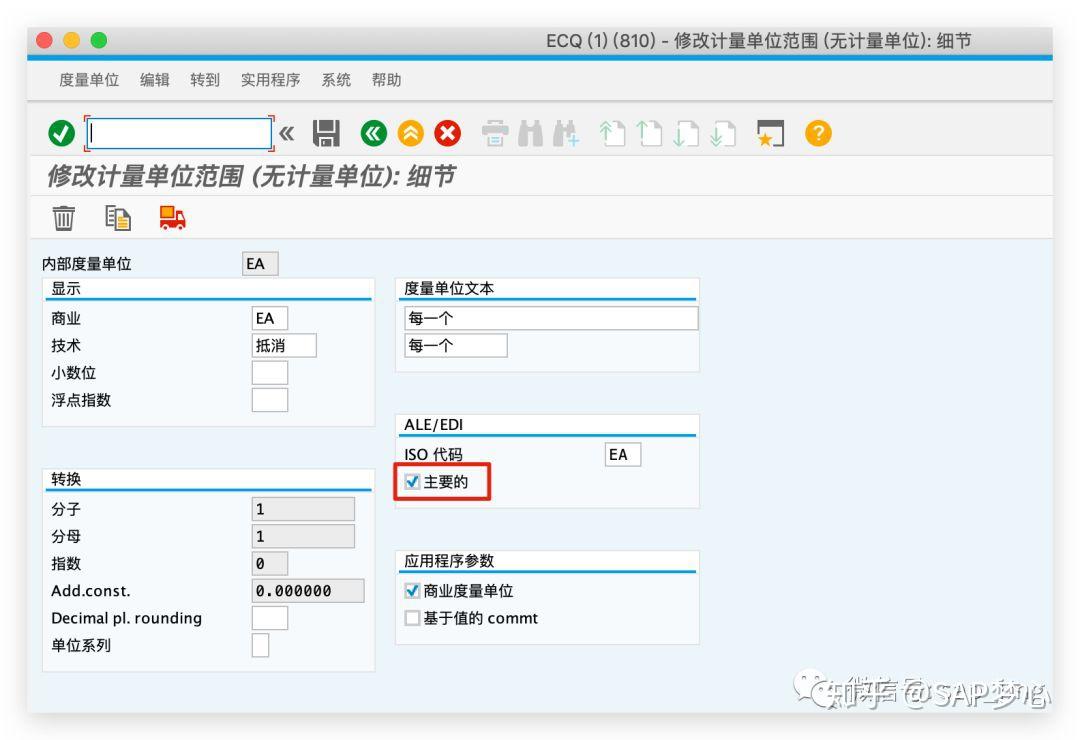Screen dimensions: 1080x740
Task: Click the Copy As document icon
Action: (118, 218)
